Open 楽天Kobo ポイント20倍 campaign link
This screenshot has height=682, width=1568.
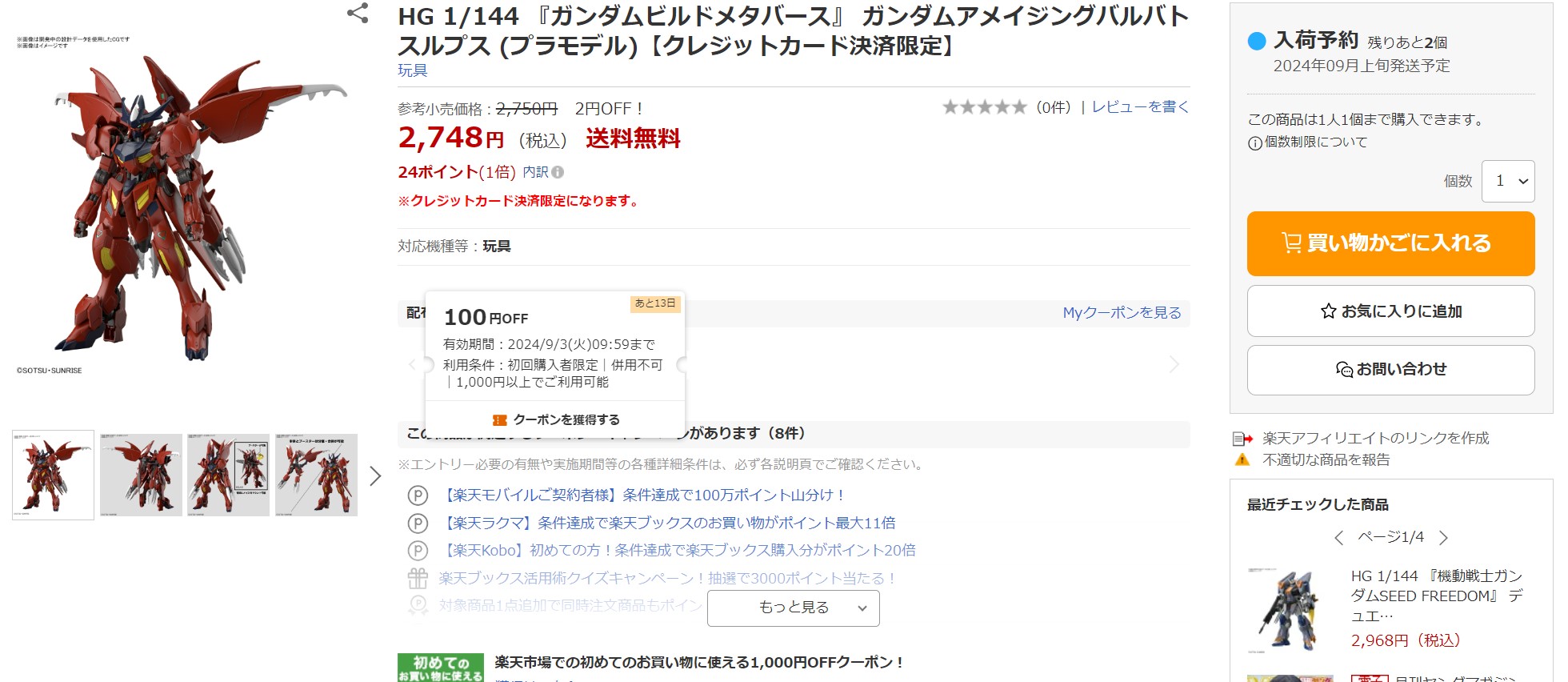pos(678,551)
